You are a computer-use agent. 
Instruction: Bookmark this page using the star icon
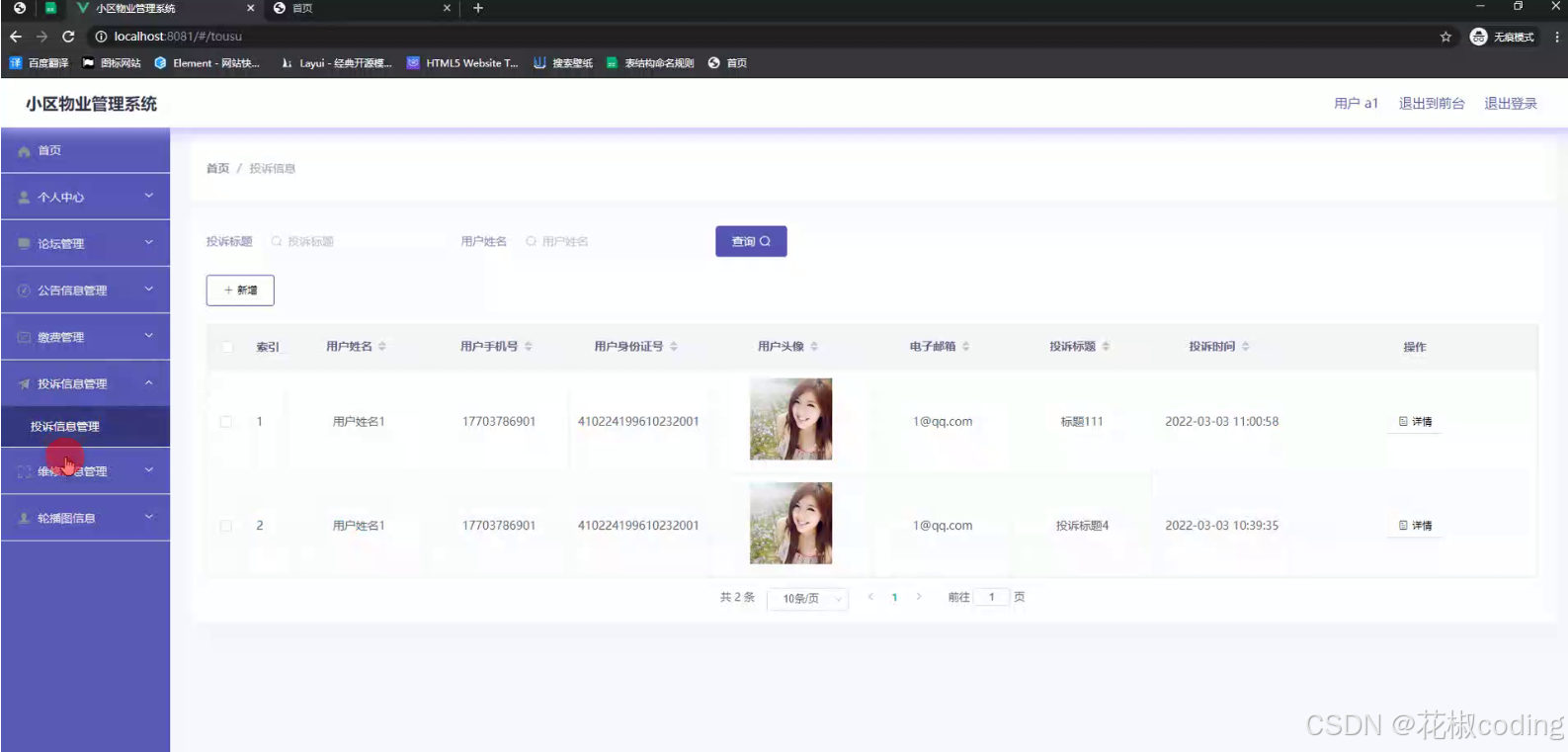(1445, 37)
